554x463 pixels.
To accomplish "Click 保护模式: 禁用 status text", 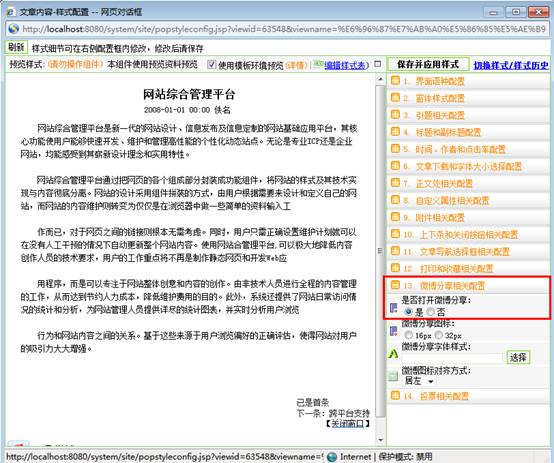I will click(x=405, y=457).
